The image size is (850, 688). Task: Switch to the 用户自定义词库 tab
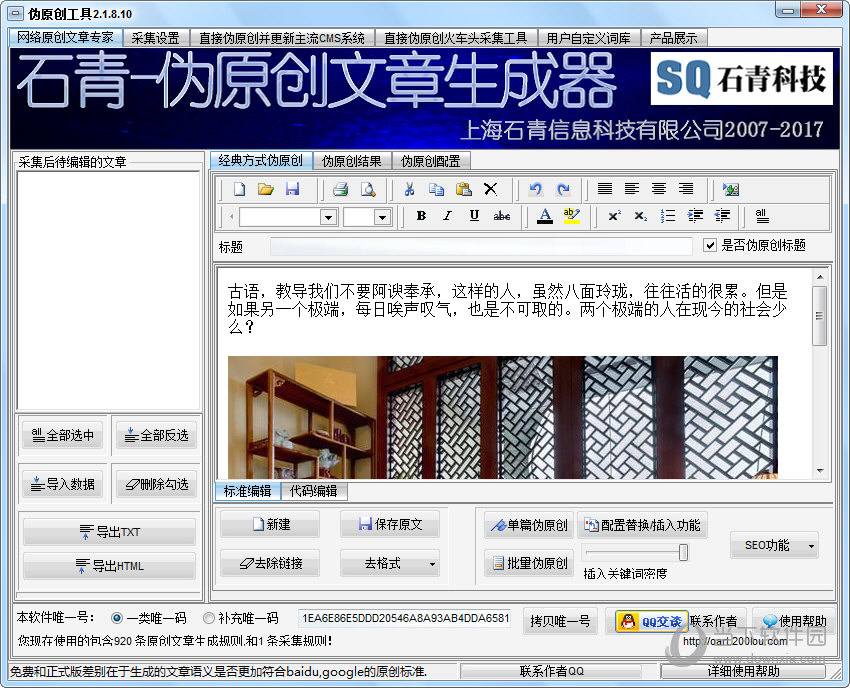(588, 38)
